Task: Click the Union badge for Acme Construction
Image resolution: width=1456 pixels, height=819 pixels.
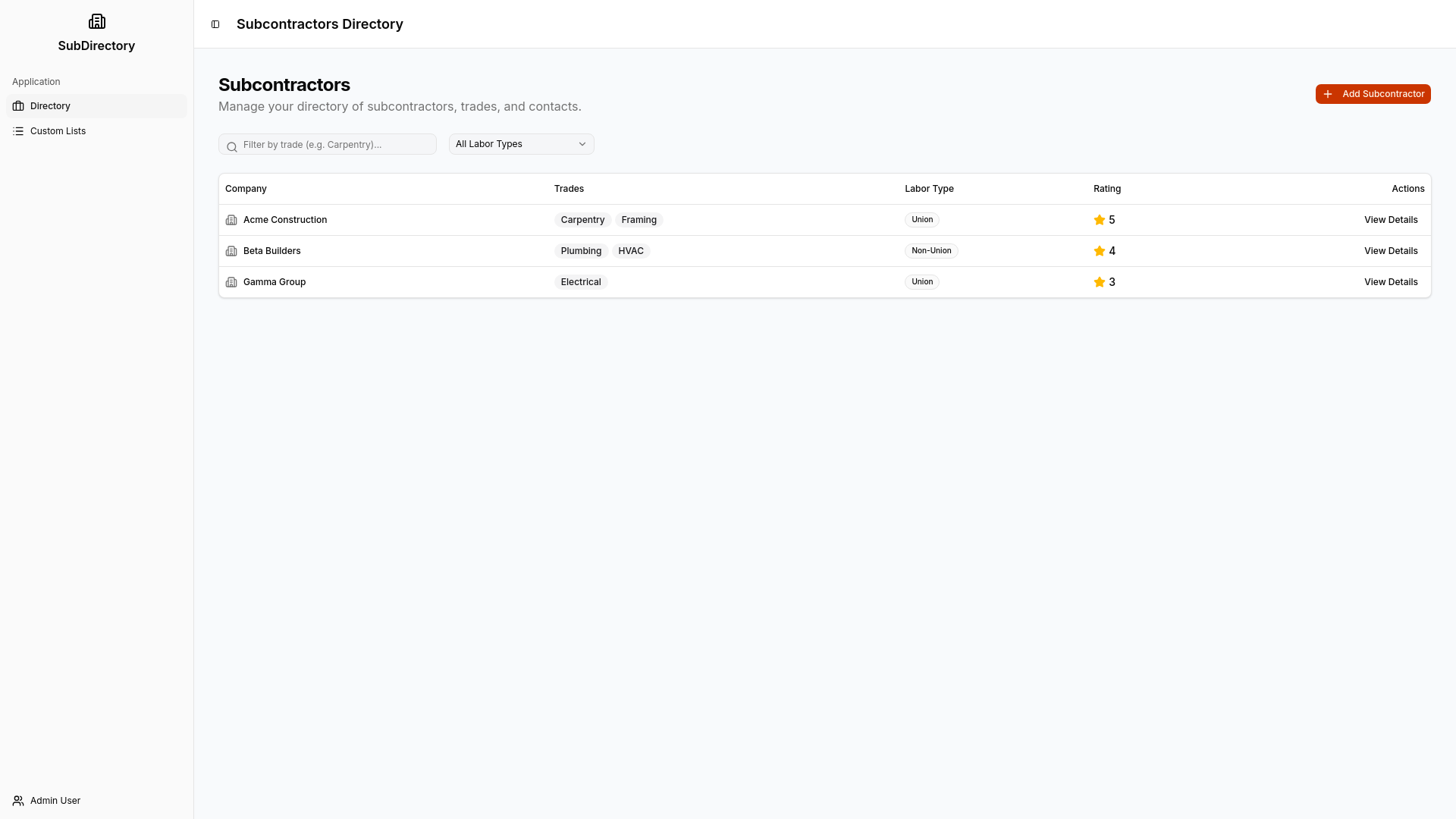Action: click(922, 220)
